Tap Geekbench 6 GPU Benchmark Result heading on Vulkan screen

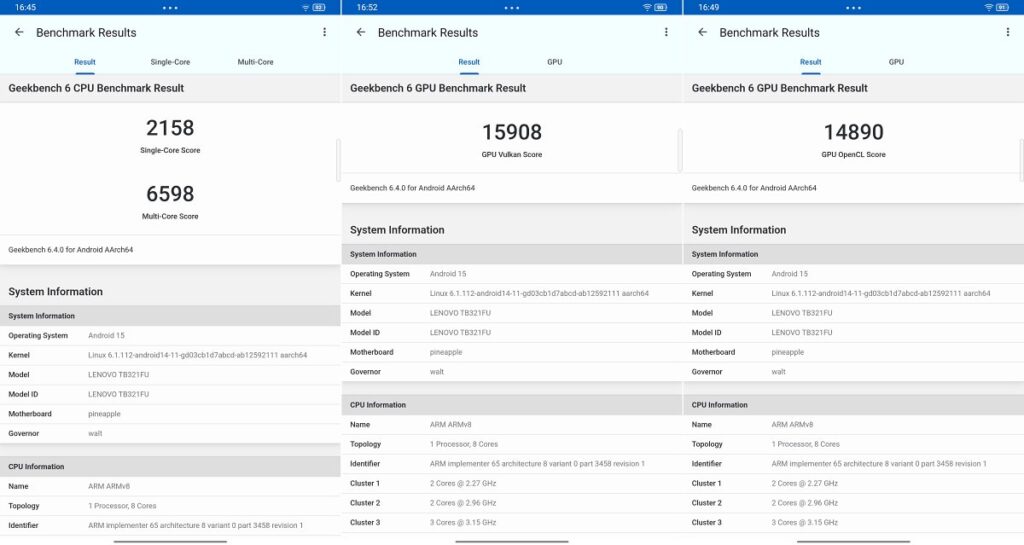click(438, 88)
